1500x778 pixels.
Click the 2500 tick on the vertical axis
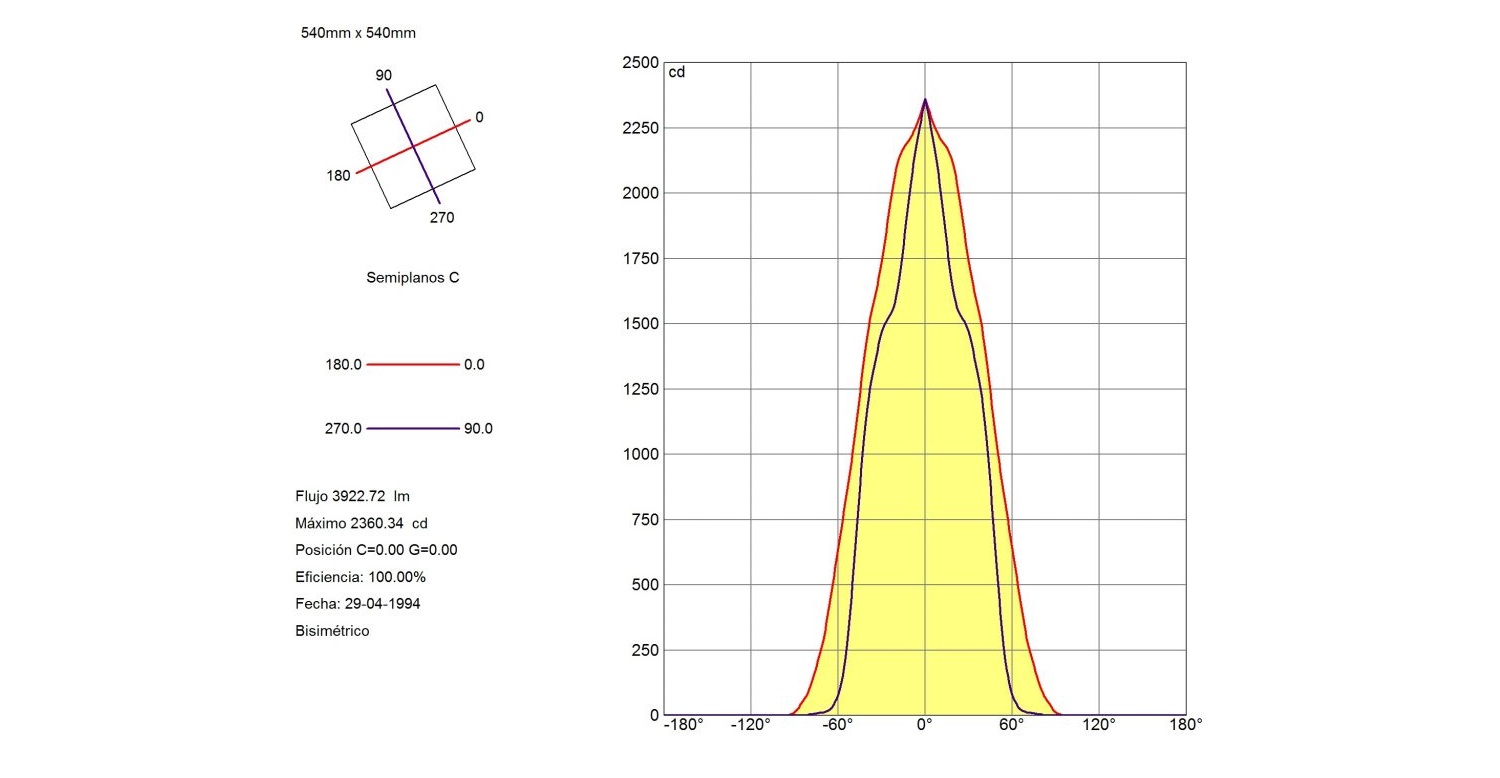coord(640,63)
